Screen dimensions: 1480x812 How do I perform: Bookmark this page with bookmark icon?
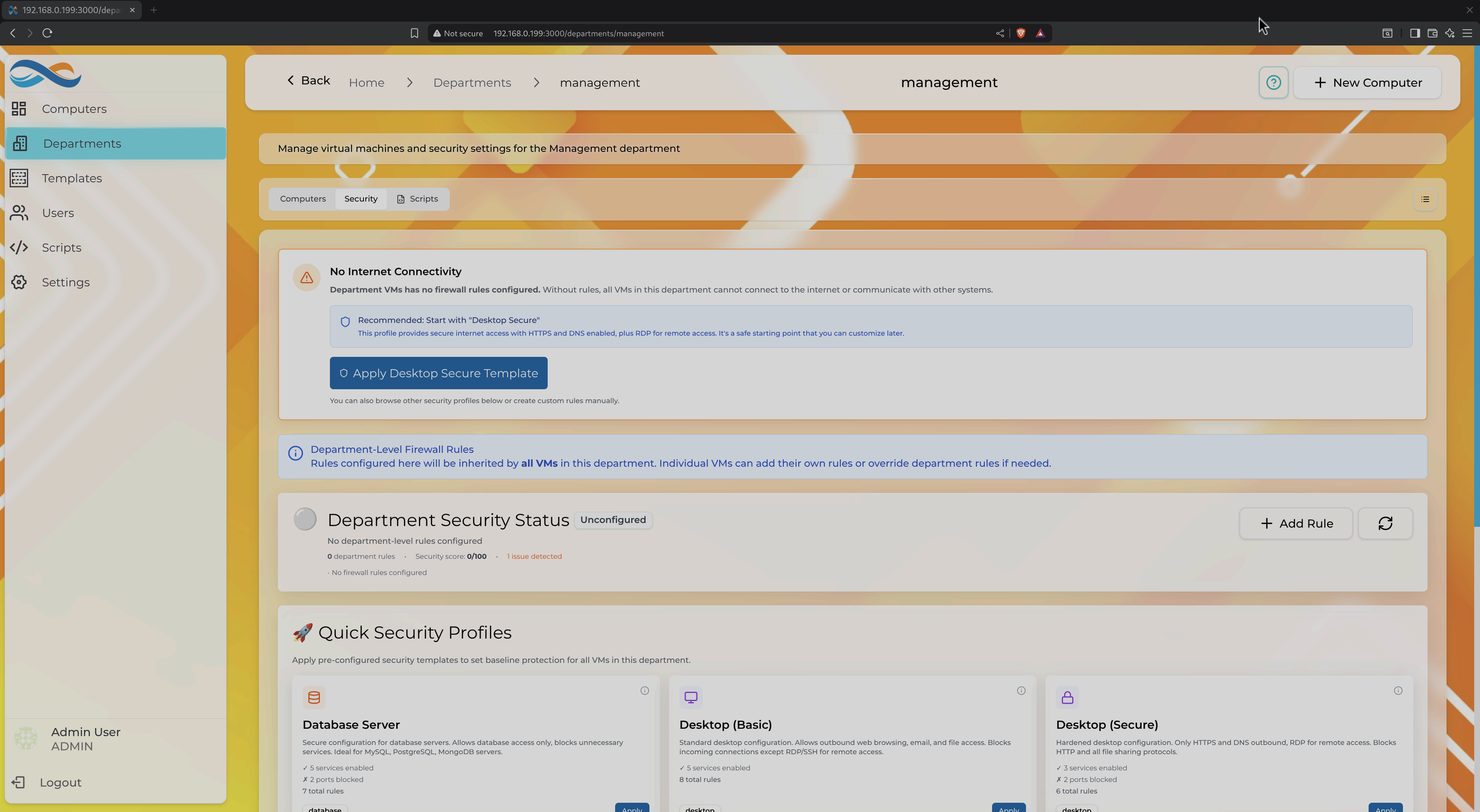414,33
